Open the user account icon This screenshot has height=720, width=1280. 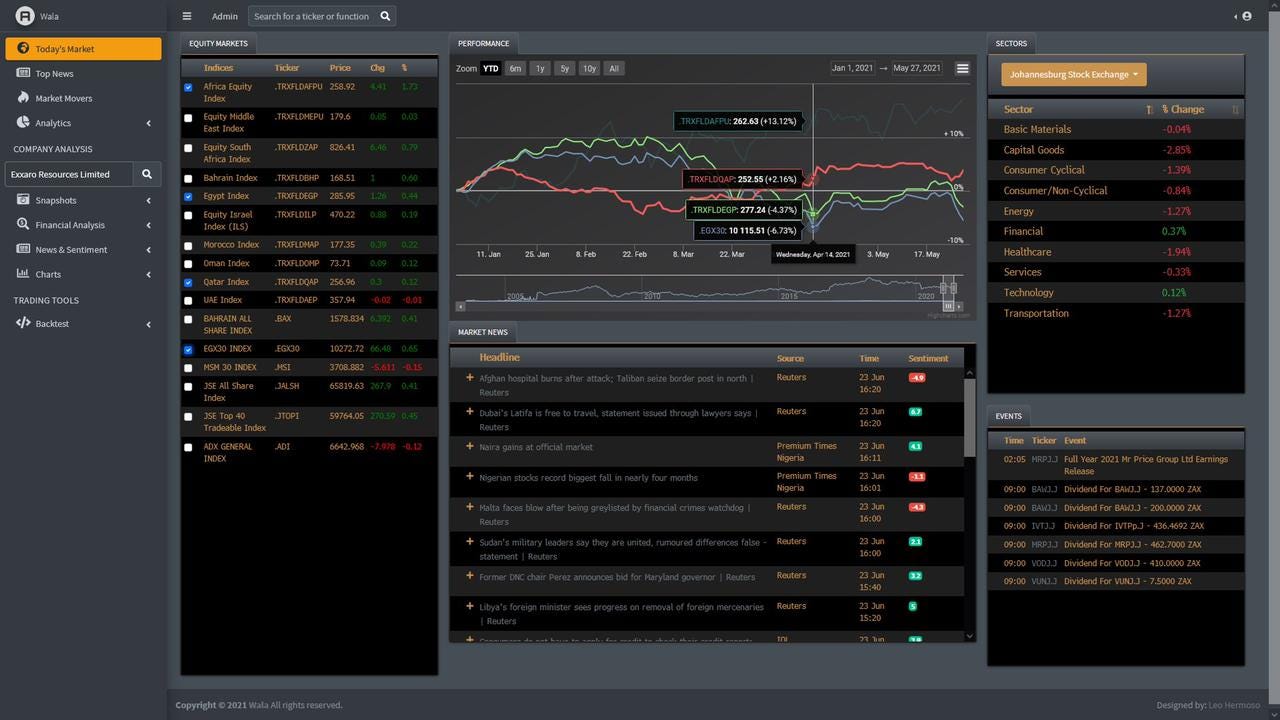coord(1247,16)
